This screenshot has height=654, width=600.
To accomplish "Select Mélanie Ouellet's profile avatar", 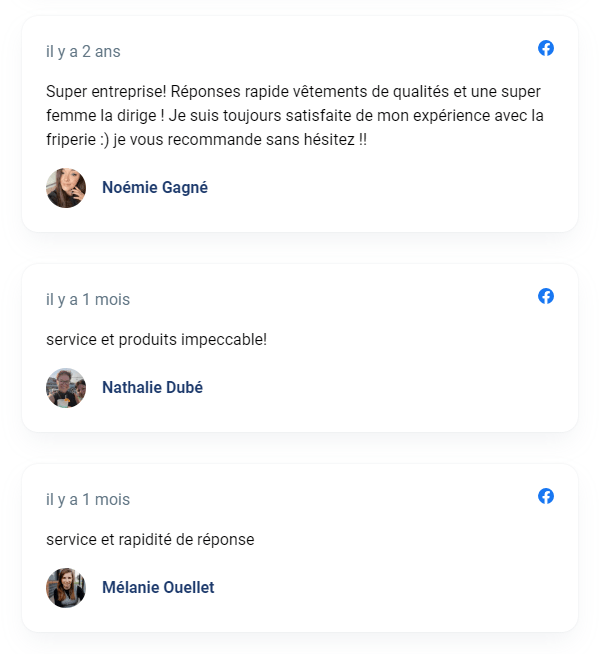I will point(66,588).
